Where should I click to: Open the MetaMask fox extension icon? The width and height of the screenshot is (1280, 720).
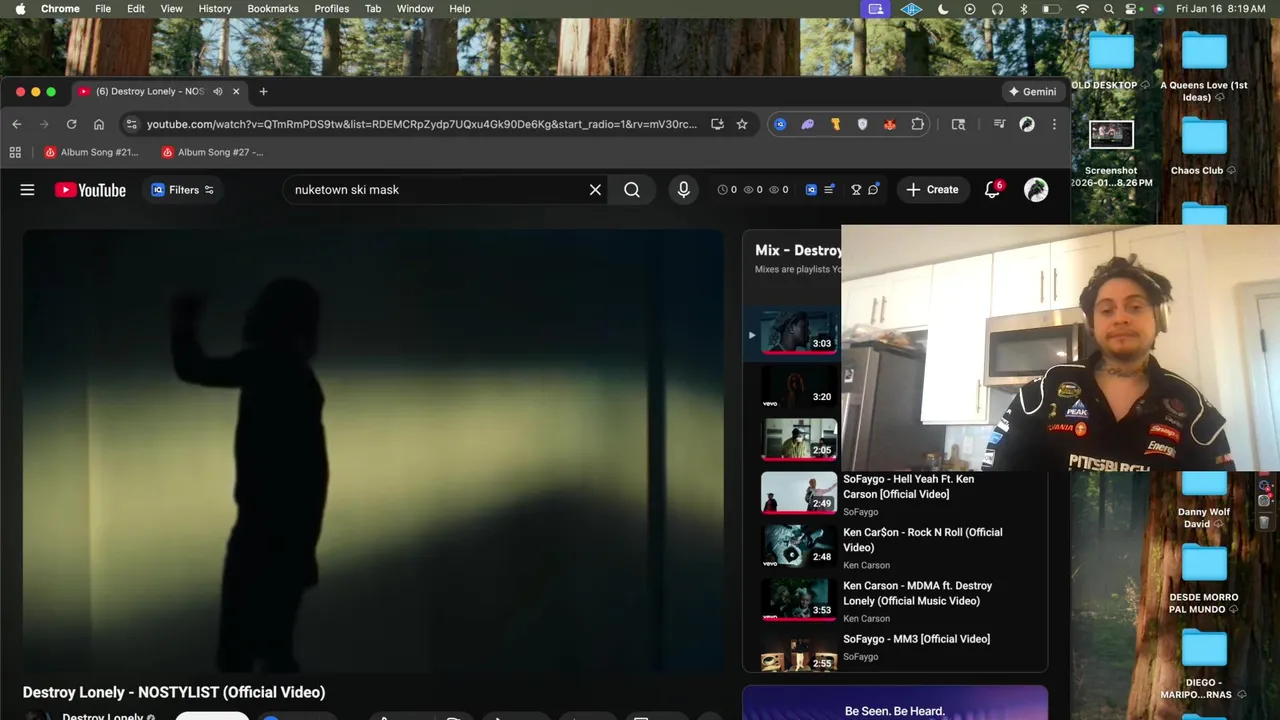pos(889,124)
